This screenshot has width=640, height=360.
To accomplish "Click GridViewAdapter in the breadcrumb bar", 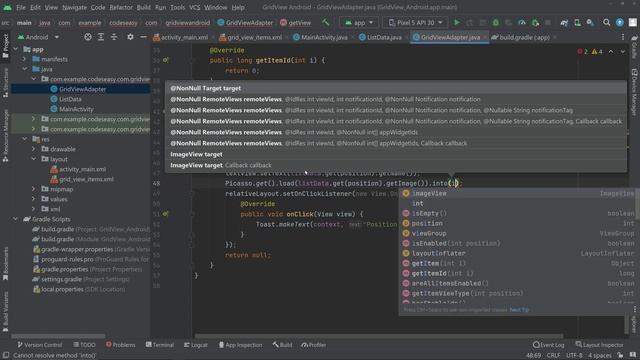I will (x=245, y=23).
